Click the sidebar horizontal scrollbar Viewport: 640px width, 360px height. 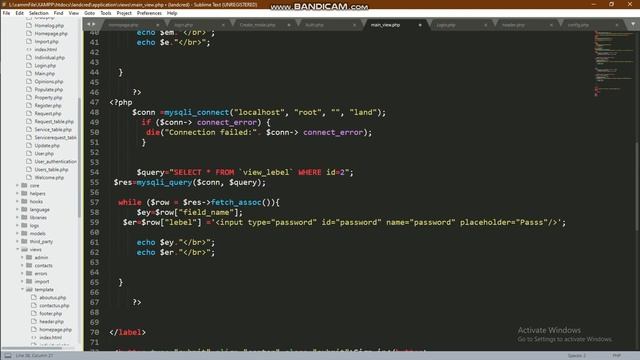[33, 348]
